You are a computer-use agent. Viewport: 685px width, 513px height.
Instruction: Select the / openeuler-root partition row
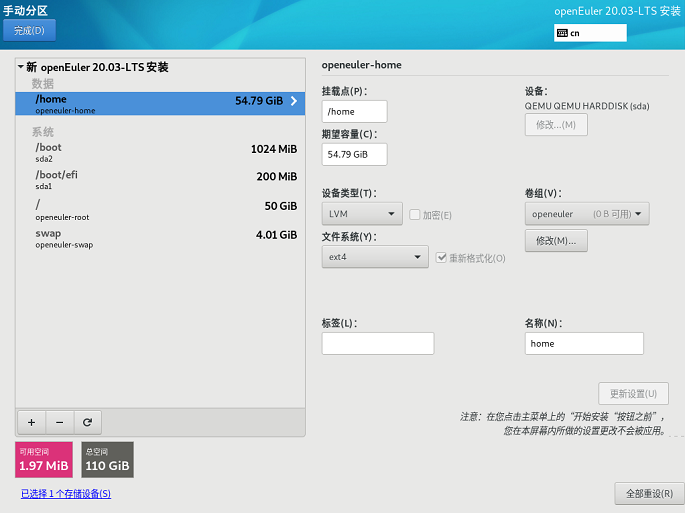pos(160,209)
